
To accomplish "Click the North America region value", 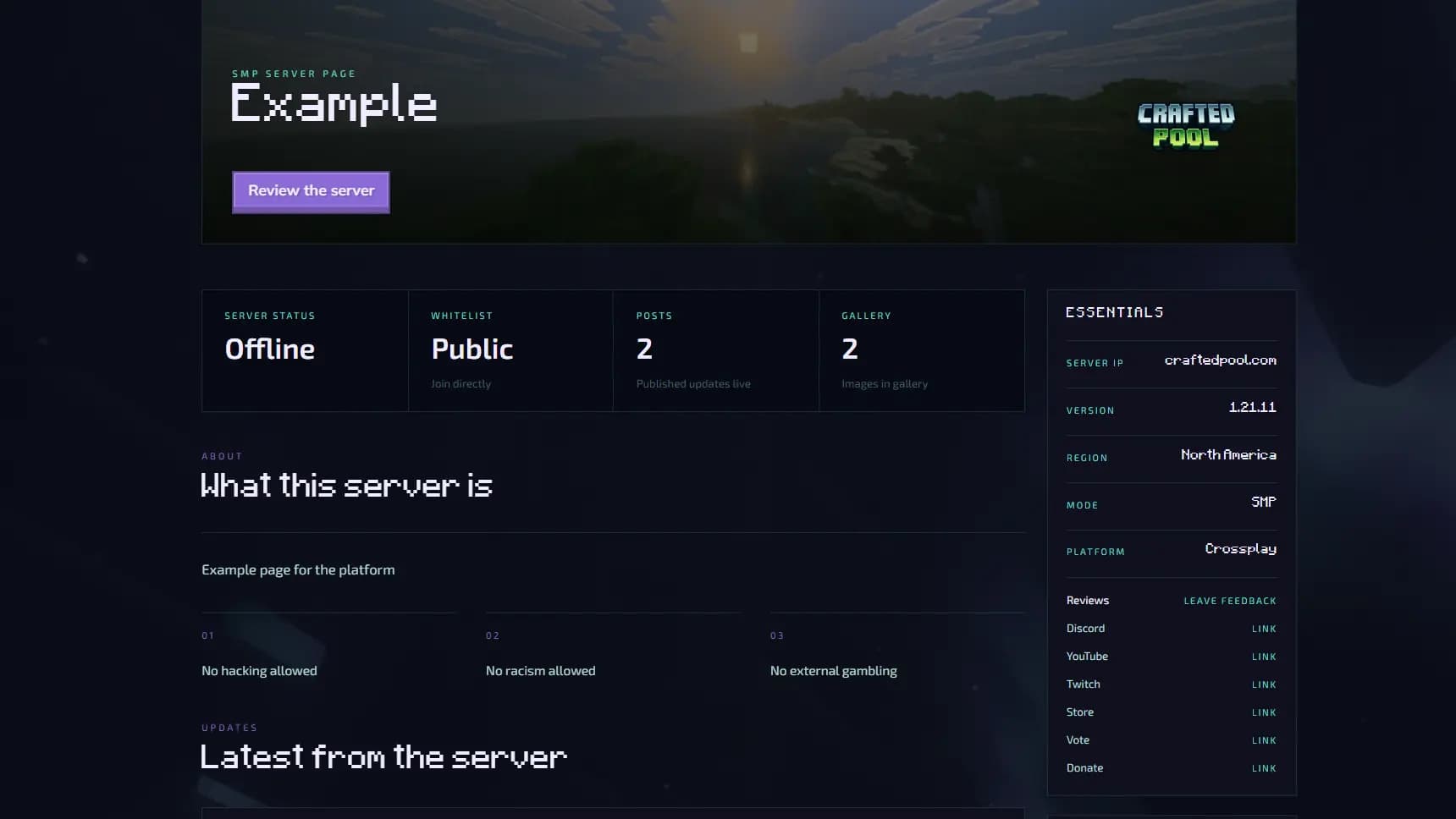I will (x=1228, y=454).
